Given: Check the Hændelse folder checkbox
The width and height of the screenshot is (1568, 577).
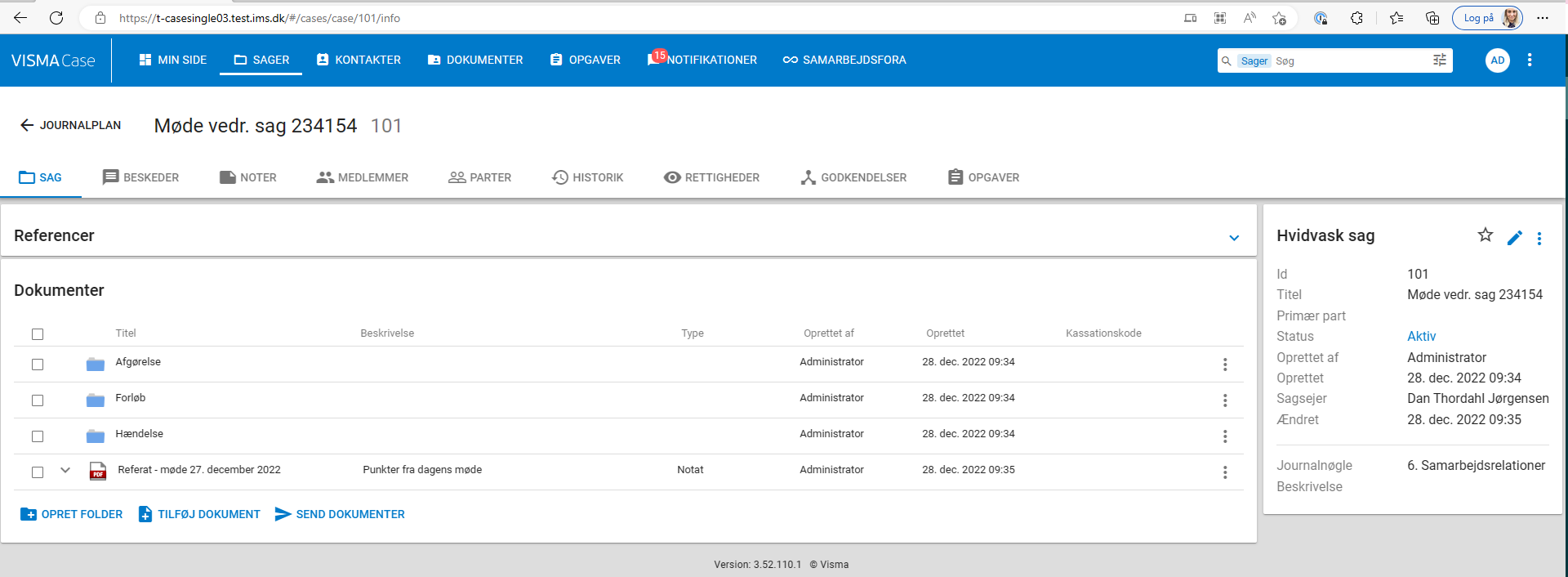Looking at the screenshot, I should coord(38,436).
